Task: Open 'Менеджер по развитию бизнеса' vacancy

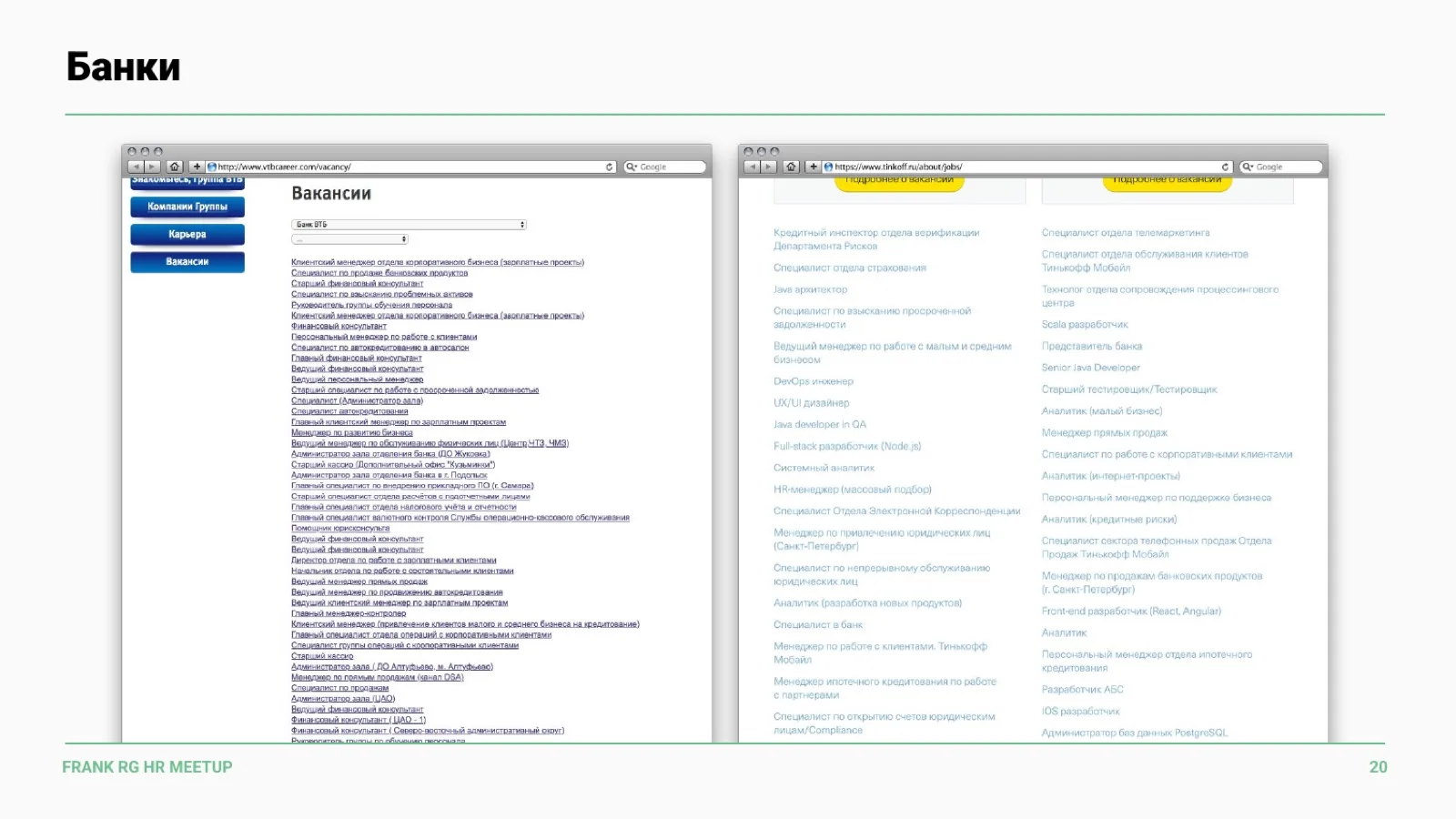Action: 352,433
